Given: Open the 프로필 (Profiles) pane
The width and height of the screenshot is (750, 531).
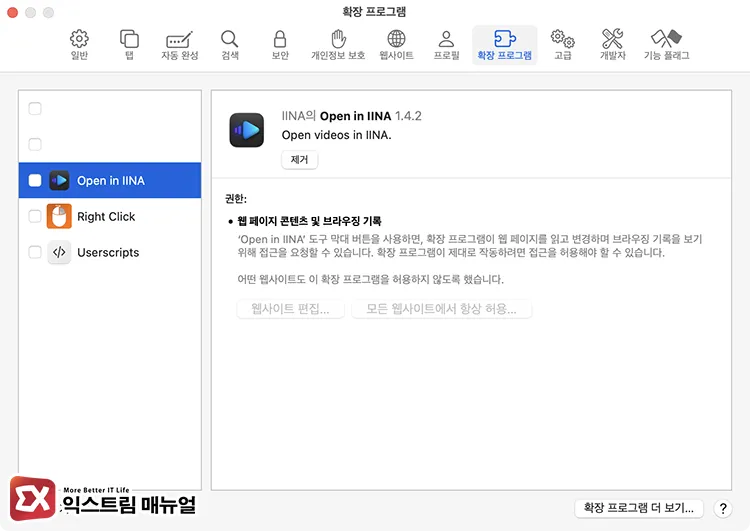Looking at the screenshot, I should coord(446,45).
